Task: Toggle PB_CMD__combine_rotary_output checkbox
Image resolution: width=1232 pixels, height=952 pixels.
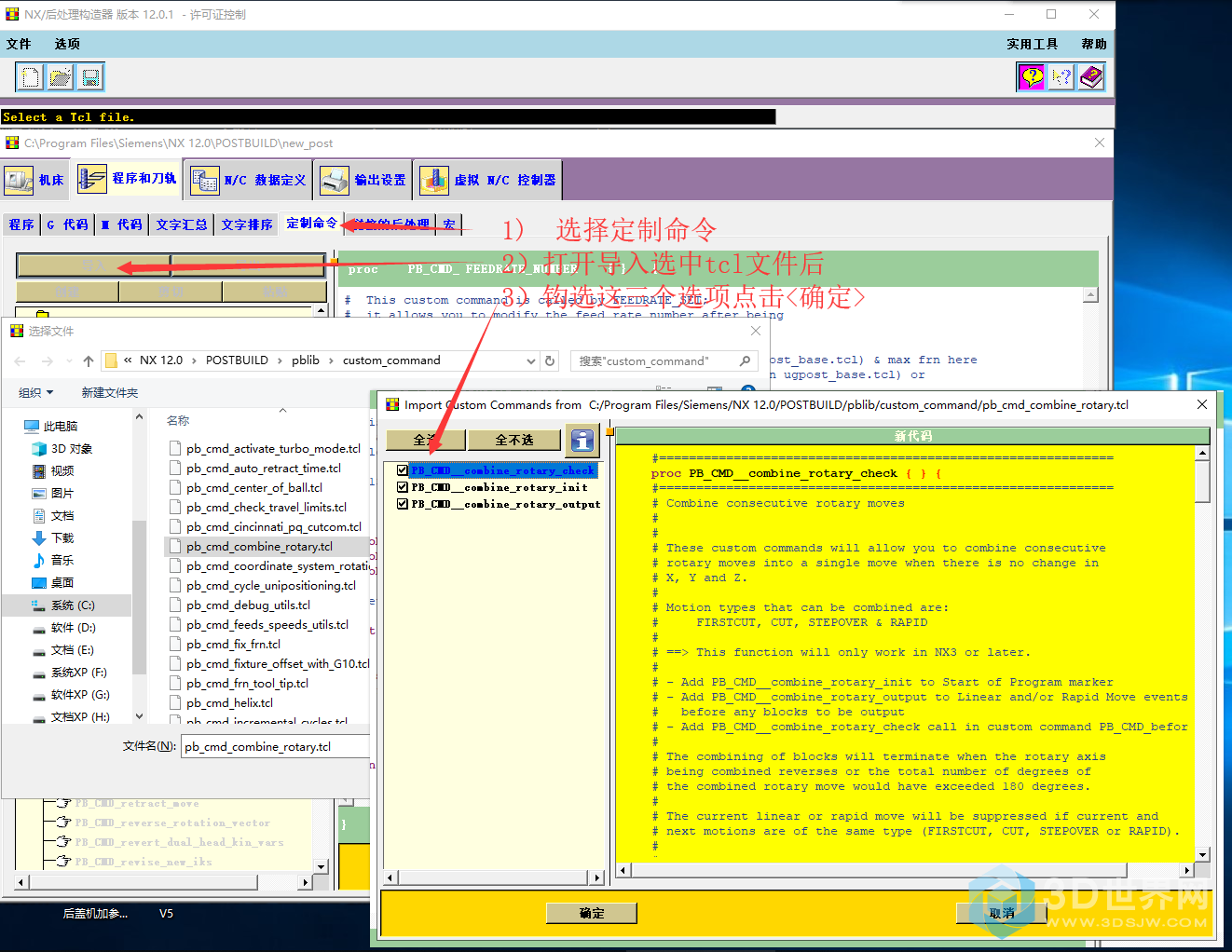Action: [403, 504]
